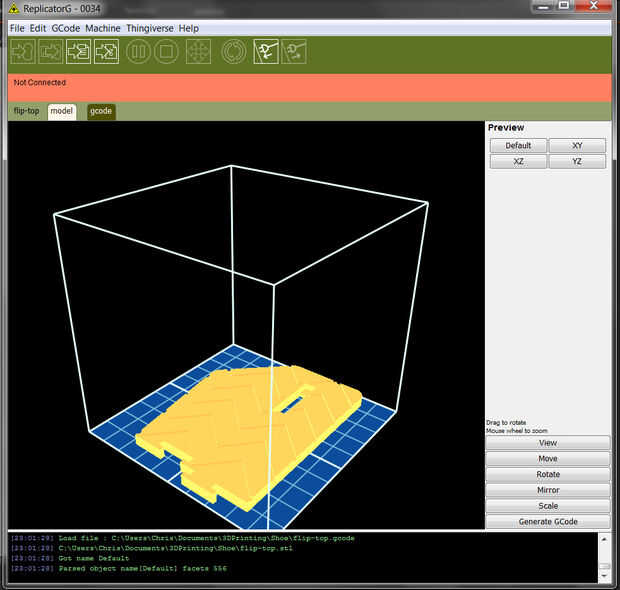
Task: Click the Stop build icon
Action: tap(166, 51)
